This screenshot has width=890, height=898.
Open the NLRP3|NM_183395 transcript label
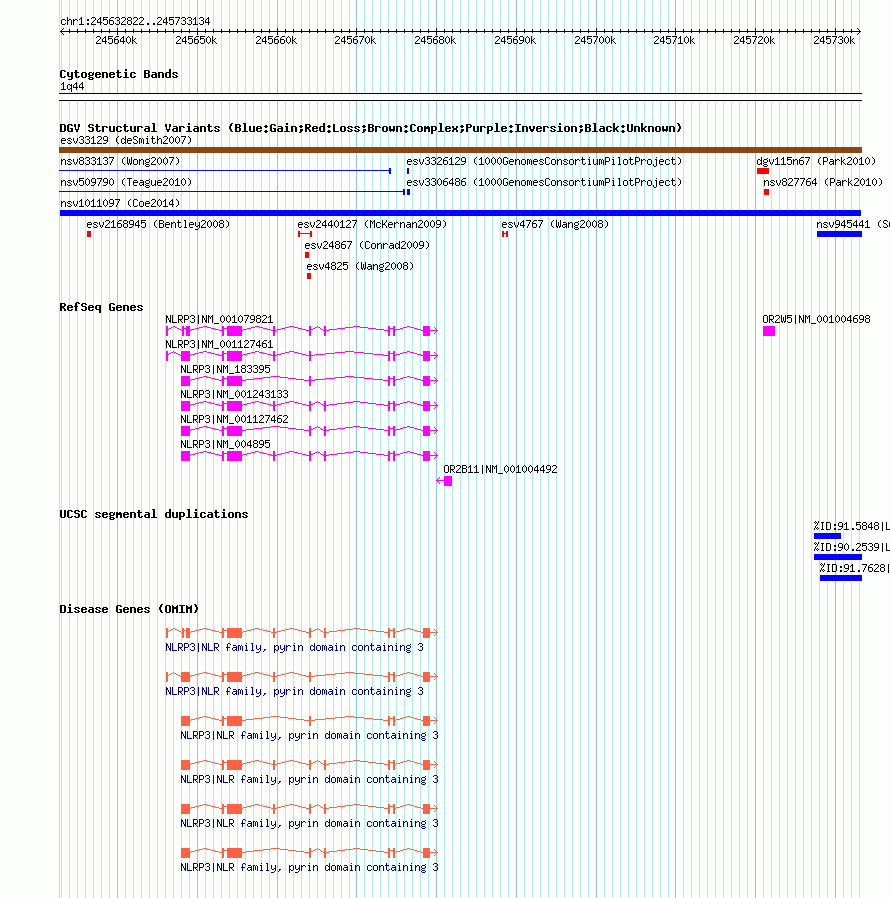pos(225,369)
